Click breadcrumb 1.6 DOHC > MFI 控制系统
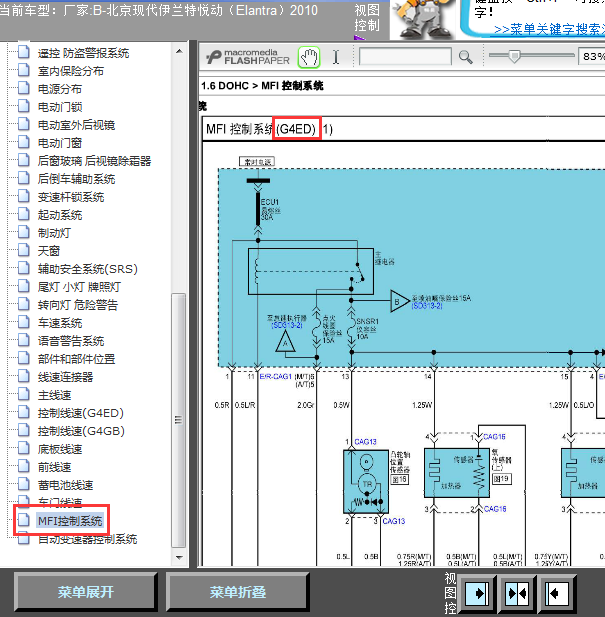Screen dimensions: 605x617 (262, 86)
